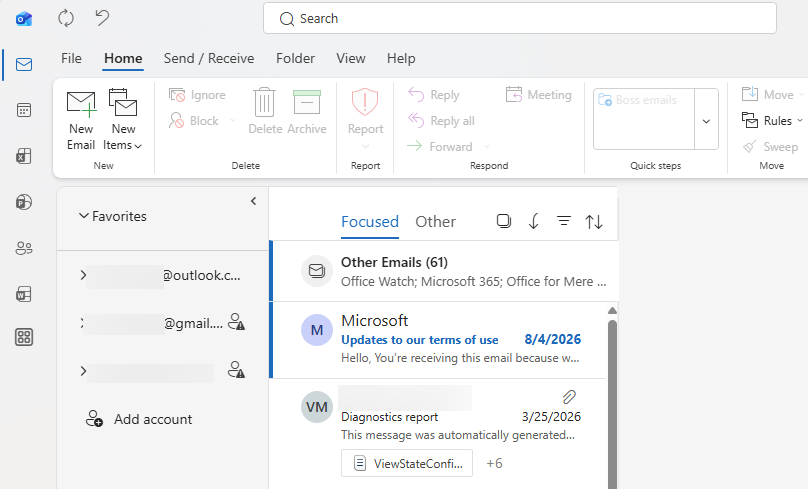This screenshot has height=489, width=808.
Task: Open the Folder tab
Action: point(295,58)
